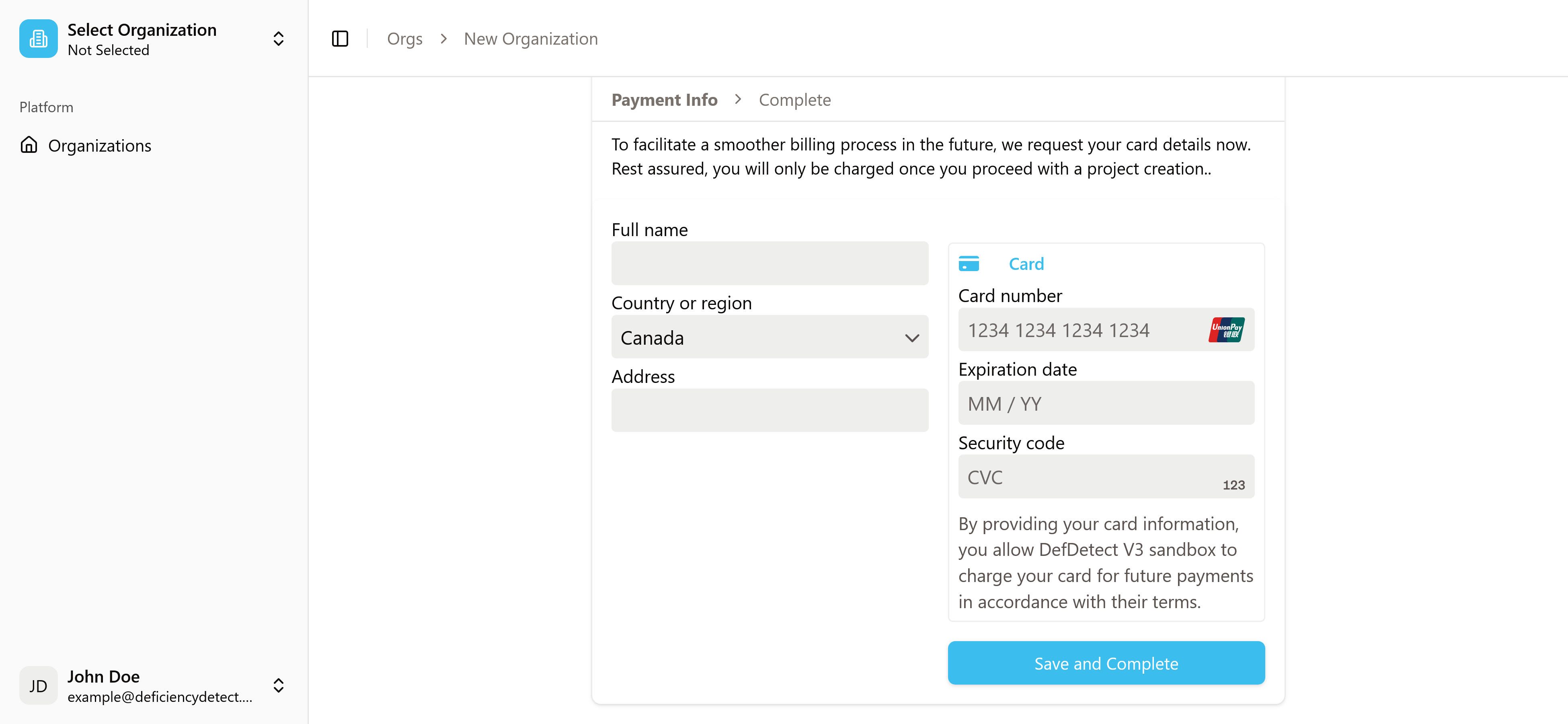The image size is (1568, 724).
Task: Click the Card number label
Action: pos(1010,296)
